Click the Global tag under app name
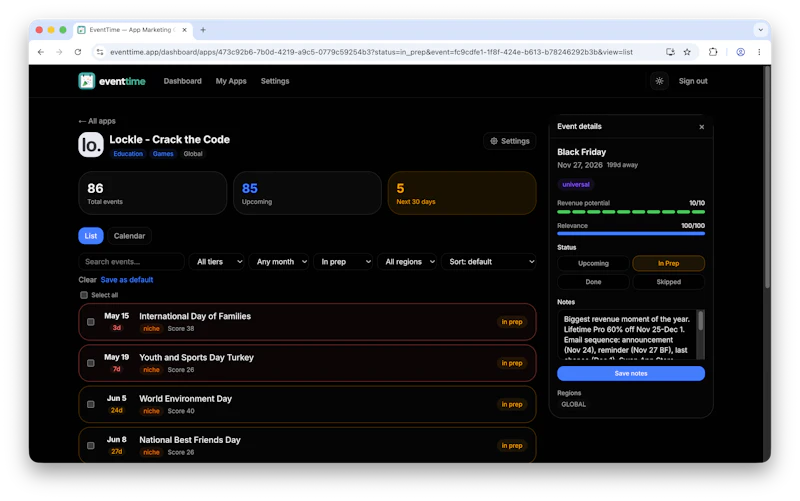The height and width of the screenshot is (501, 800). (193, 154)
